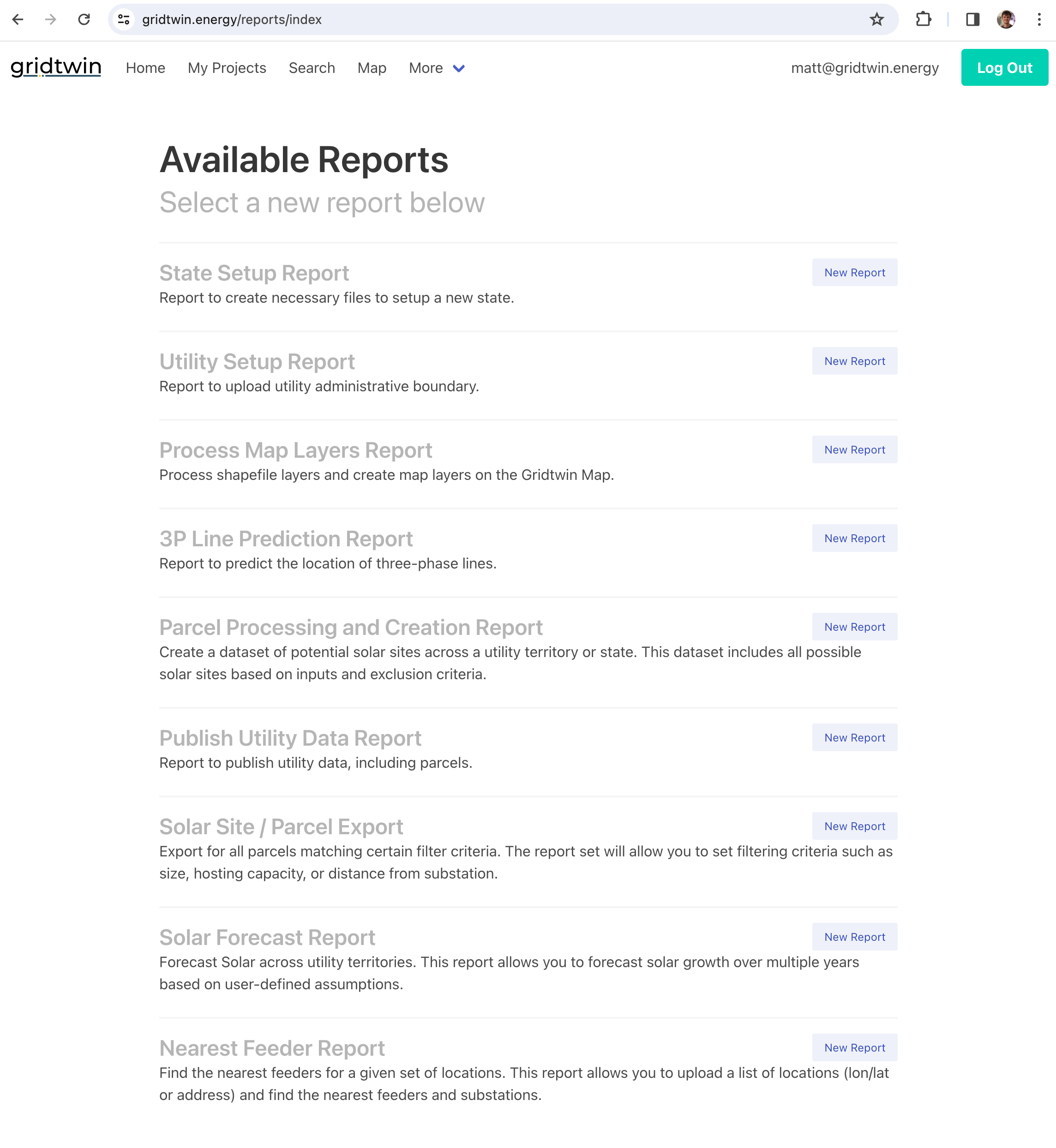
Task: Toggle the browser side panel icon
Action: pyautogui.click(x=972, y=19)
